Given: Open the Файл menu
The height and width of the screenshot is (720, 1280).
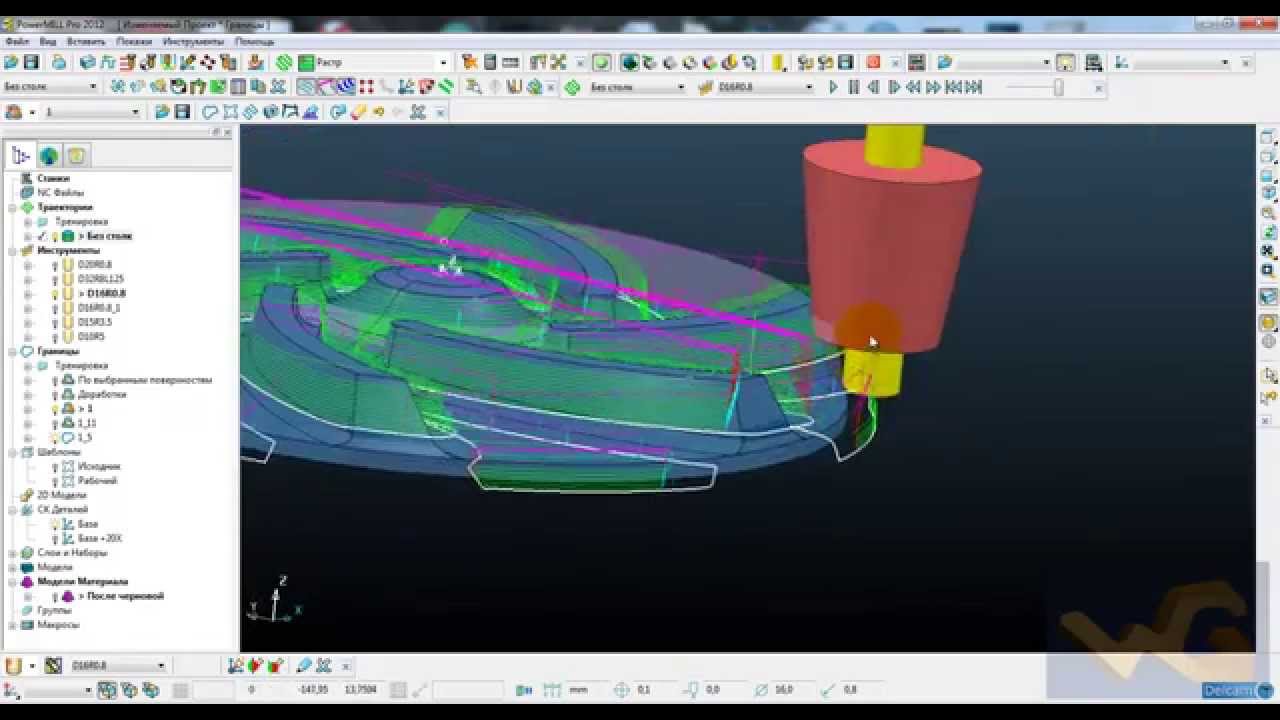Looking at the screenshot, I should tap(16, 42).
